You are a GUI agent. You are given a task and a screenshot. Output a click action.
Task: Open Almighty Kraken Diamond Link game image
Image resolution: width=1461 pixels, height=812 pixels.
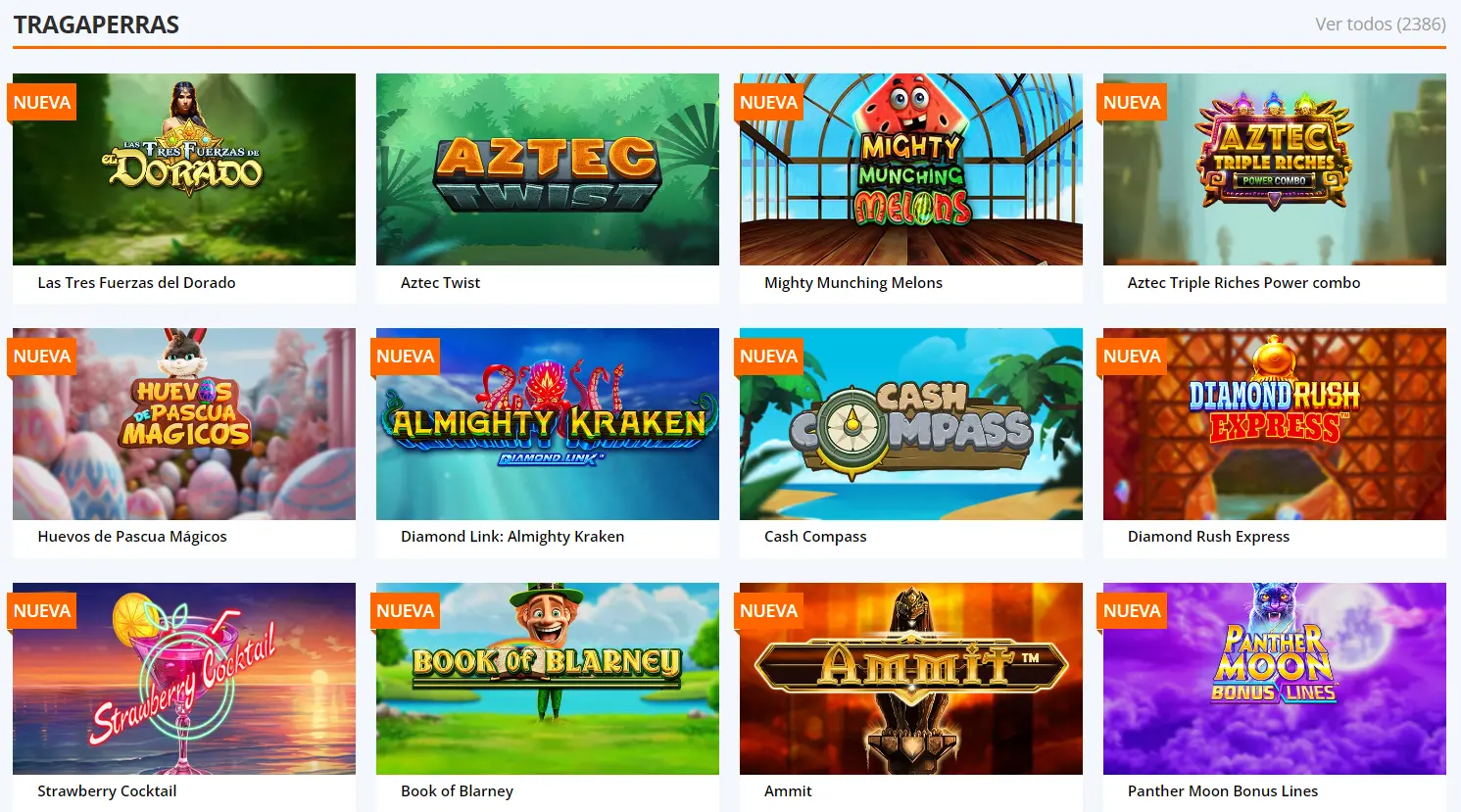click(x=548, y=424)
